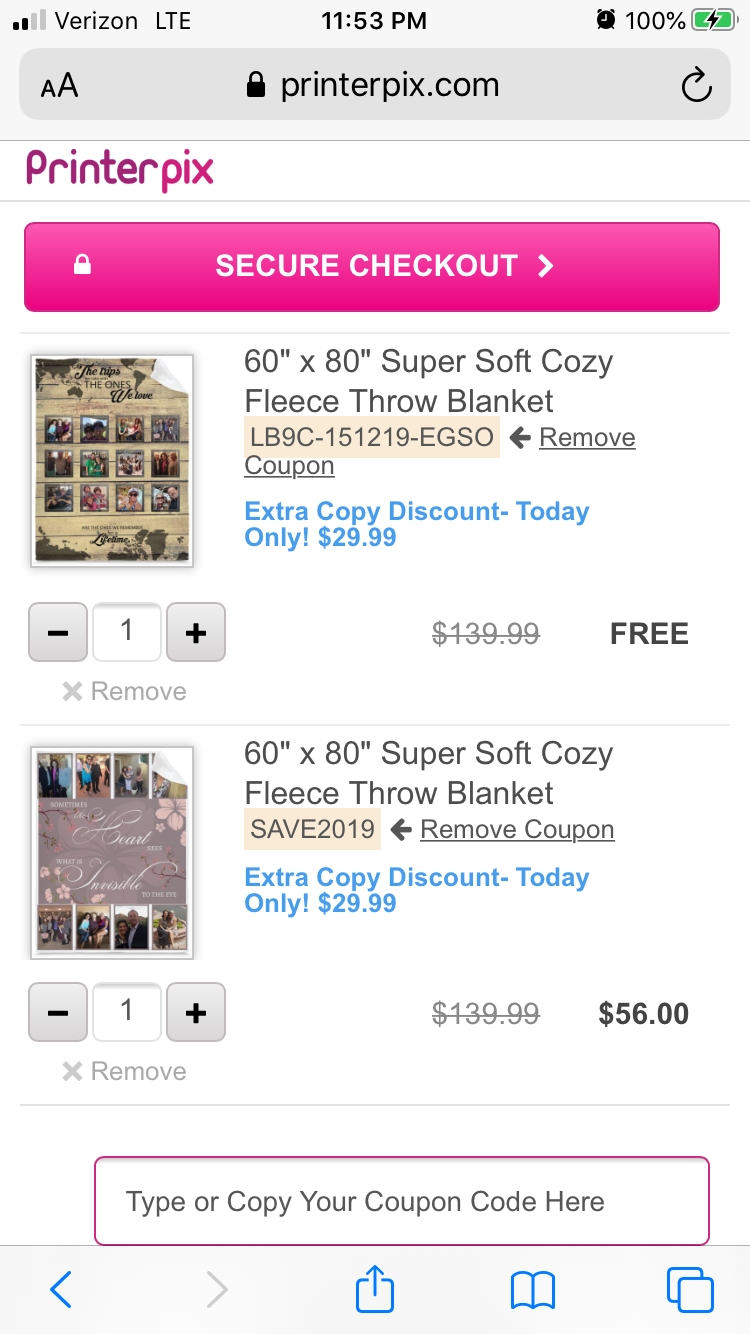750x1334 pixels.
Task: Tap the padlock icon in the address bar
Action: 256,85
